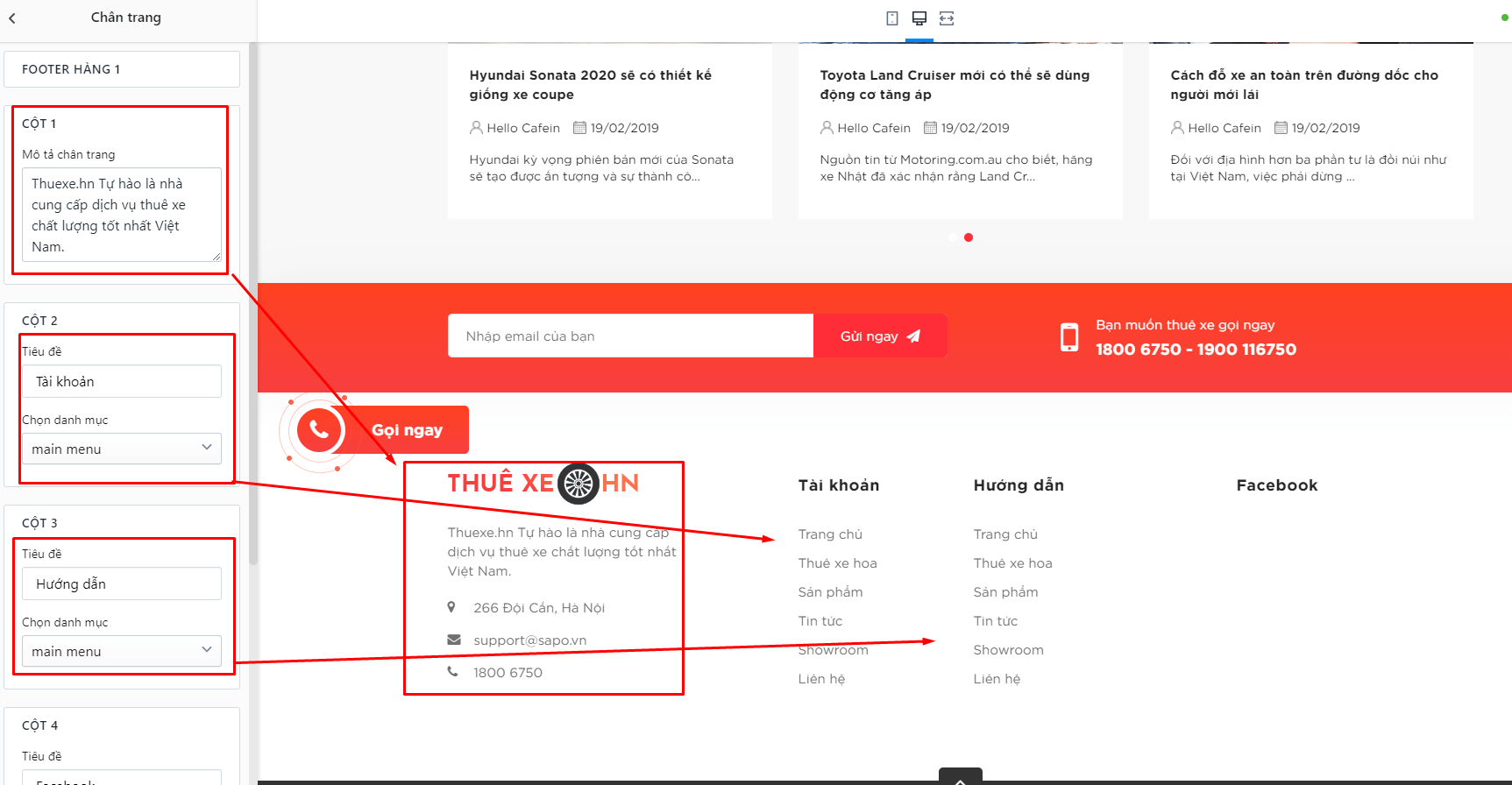Click Liên hệ under Tài khoản column
The width and height of the screenshot is (1512, 785).
(821, 679)
